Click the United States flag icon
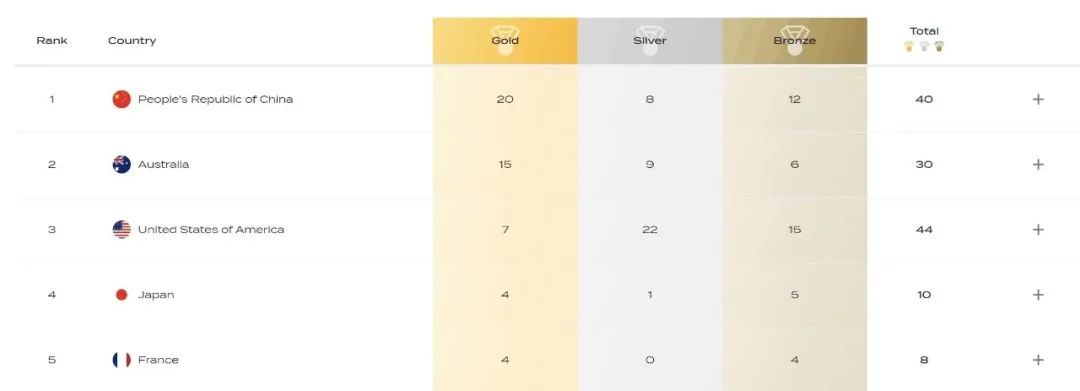 [121, 229]
